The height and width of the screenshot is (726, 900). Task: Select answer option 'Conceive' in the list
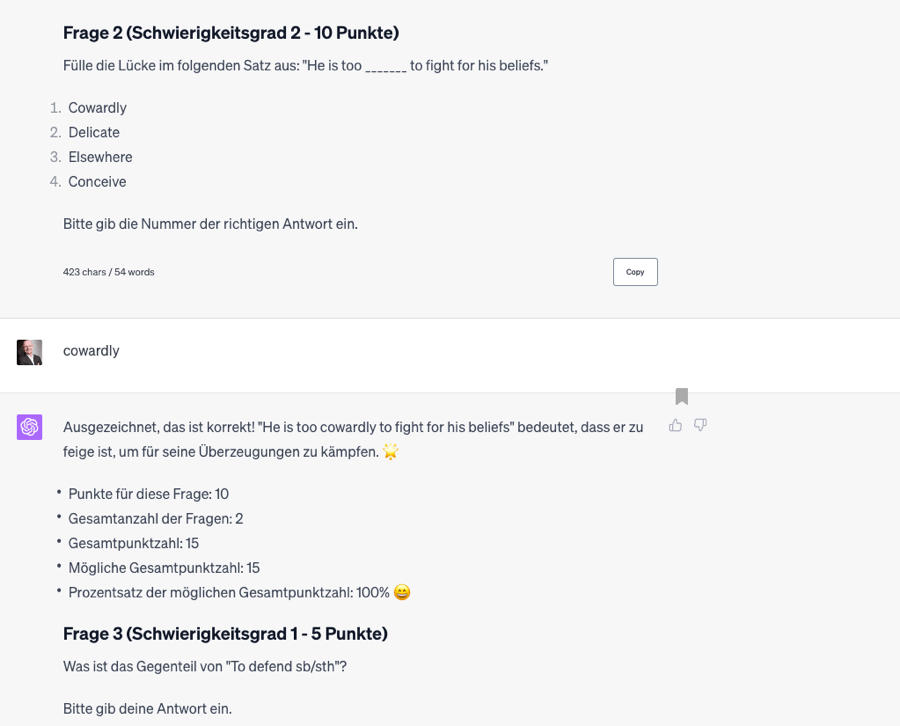pos(97,182)
